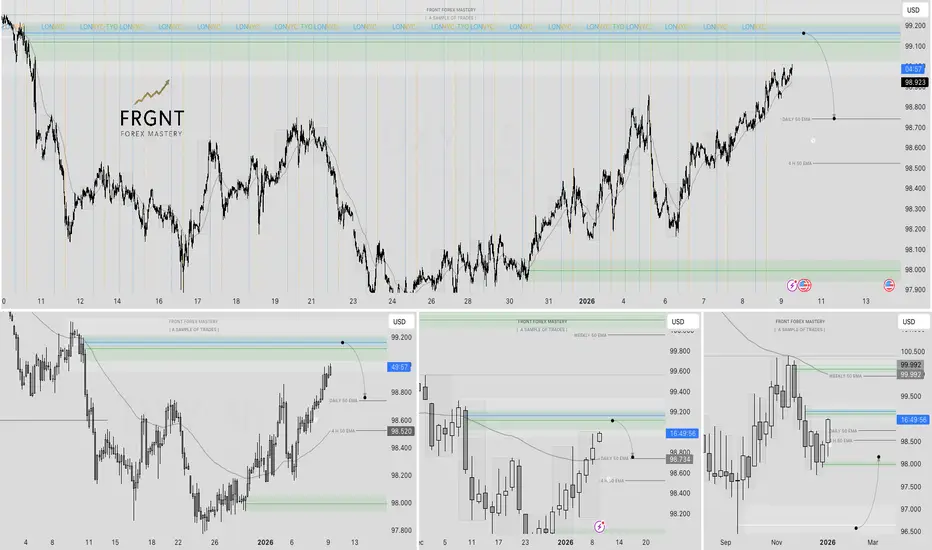Click the 96.500 value on the bottom-right chart price scale
This screenshot has width=932, height=550.
point(912,532)
